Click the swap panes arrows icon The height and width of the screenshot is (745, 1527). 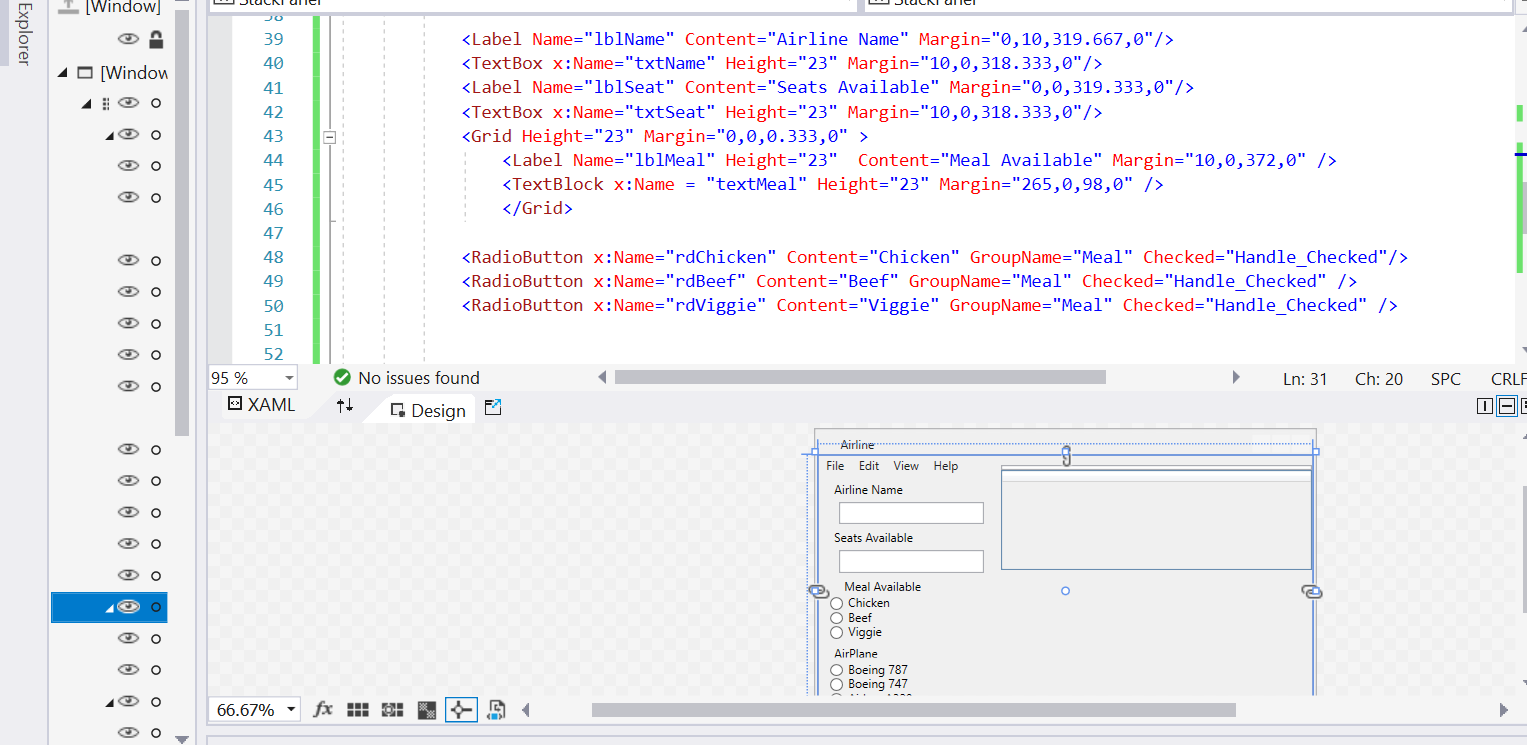345,405
